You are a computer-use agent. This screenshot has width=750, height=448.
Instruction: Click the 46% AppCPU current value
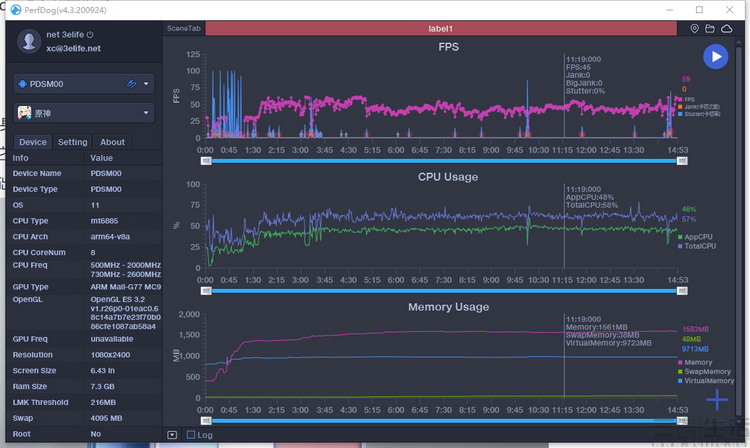pyautogui.click(x=689, y=209)
